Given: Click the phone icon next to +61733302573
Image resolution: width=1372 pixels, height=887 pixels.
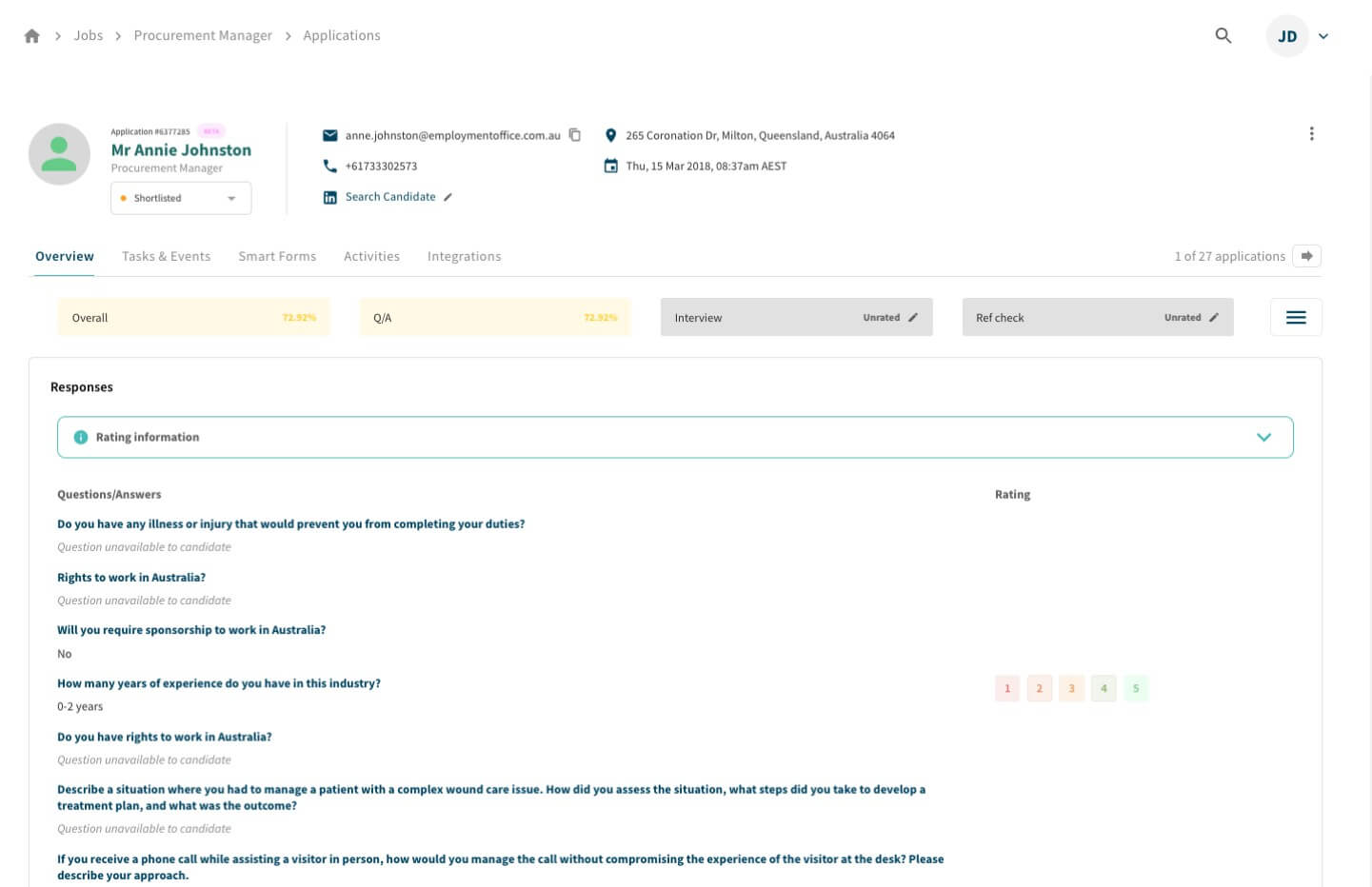Looking at the screenshot, I should click(330, 166).
